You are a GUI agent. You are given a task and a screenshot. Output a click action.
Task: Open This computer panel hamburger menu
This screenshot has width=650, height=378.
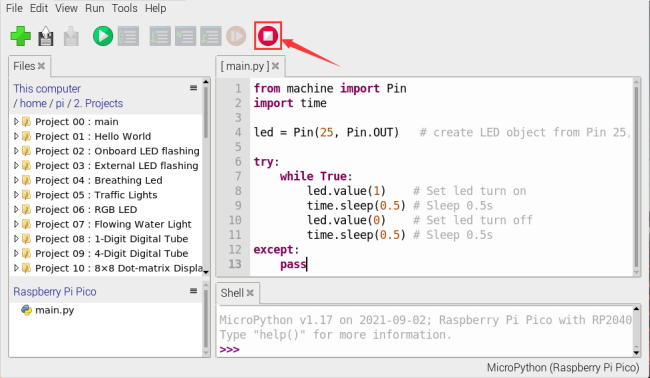[x=193, y=88]
